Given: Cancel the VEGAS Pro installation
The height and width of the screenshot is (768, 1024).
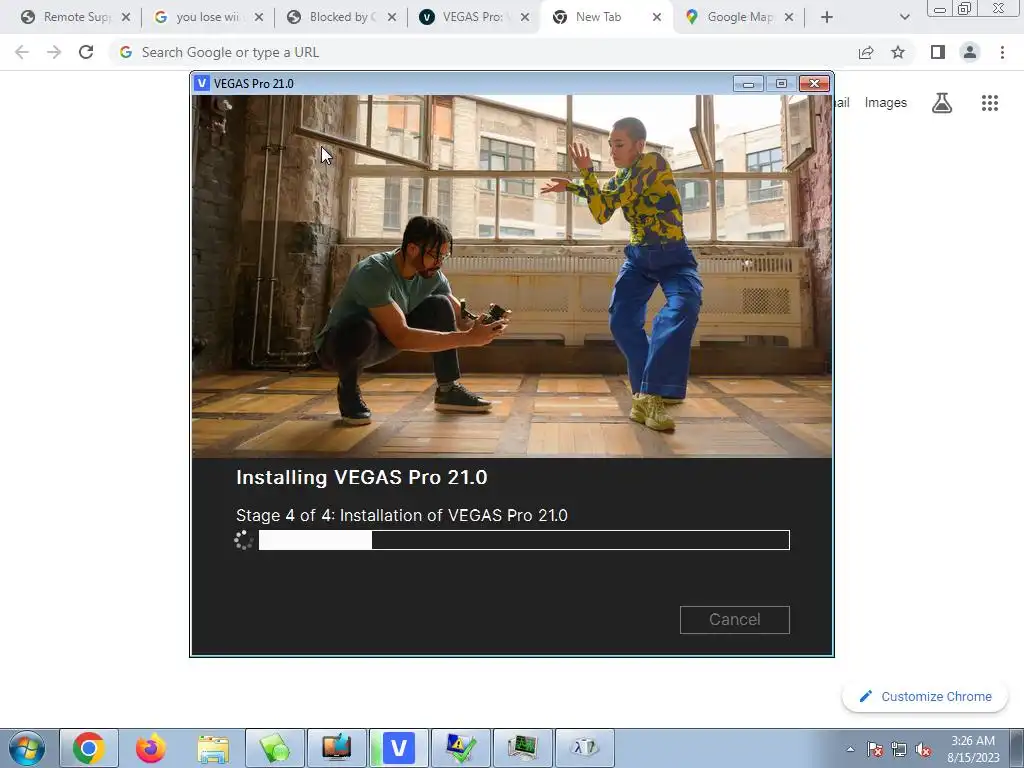Looking at the screenshot, I should [x=734, y=619].
